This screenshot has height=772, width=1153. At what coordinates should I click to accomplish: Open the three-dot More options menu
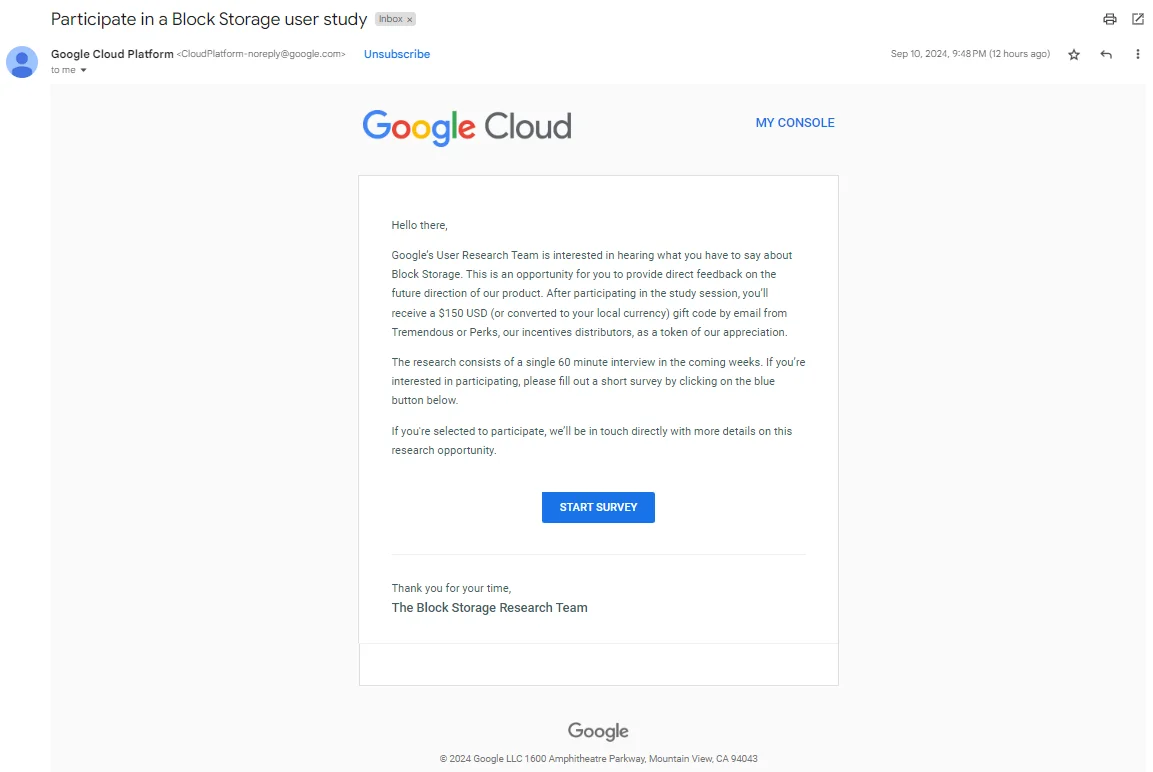[x=1138, y=54]
